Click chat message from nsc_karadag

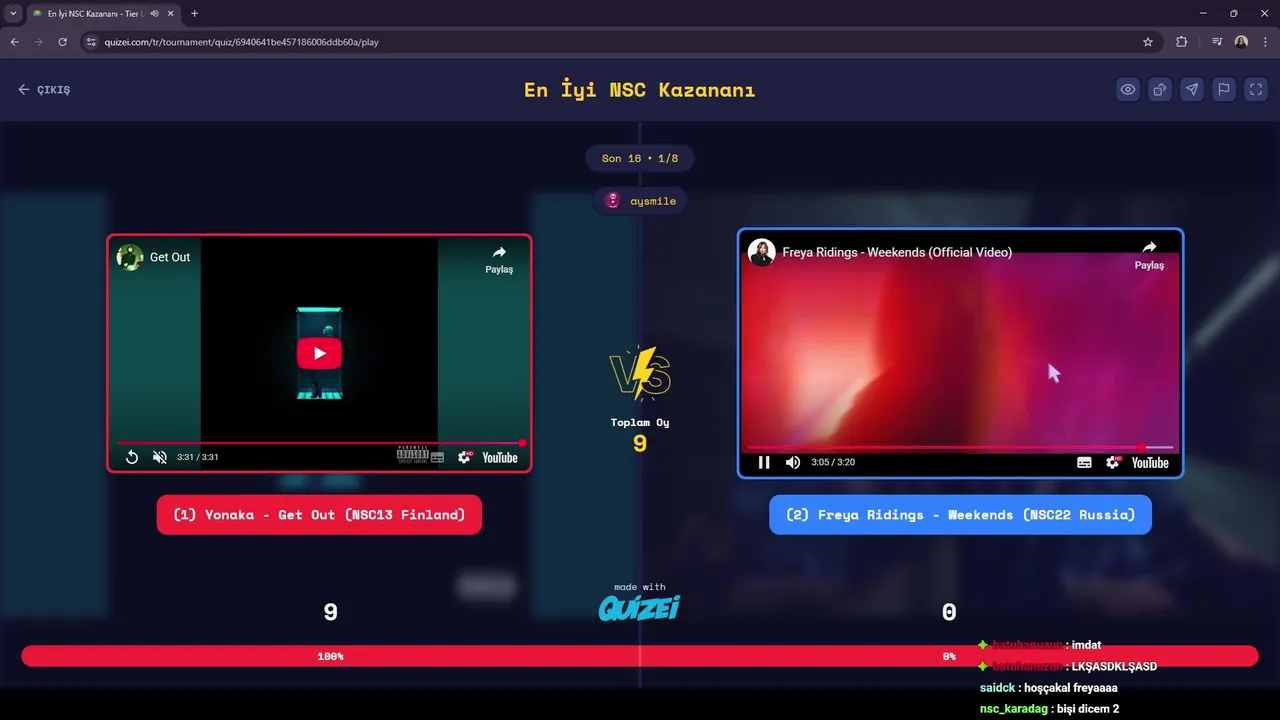pyautogui.click(x=1049, y=709)
